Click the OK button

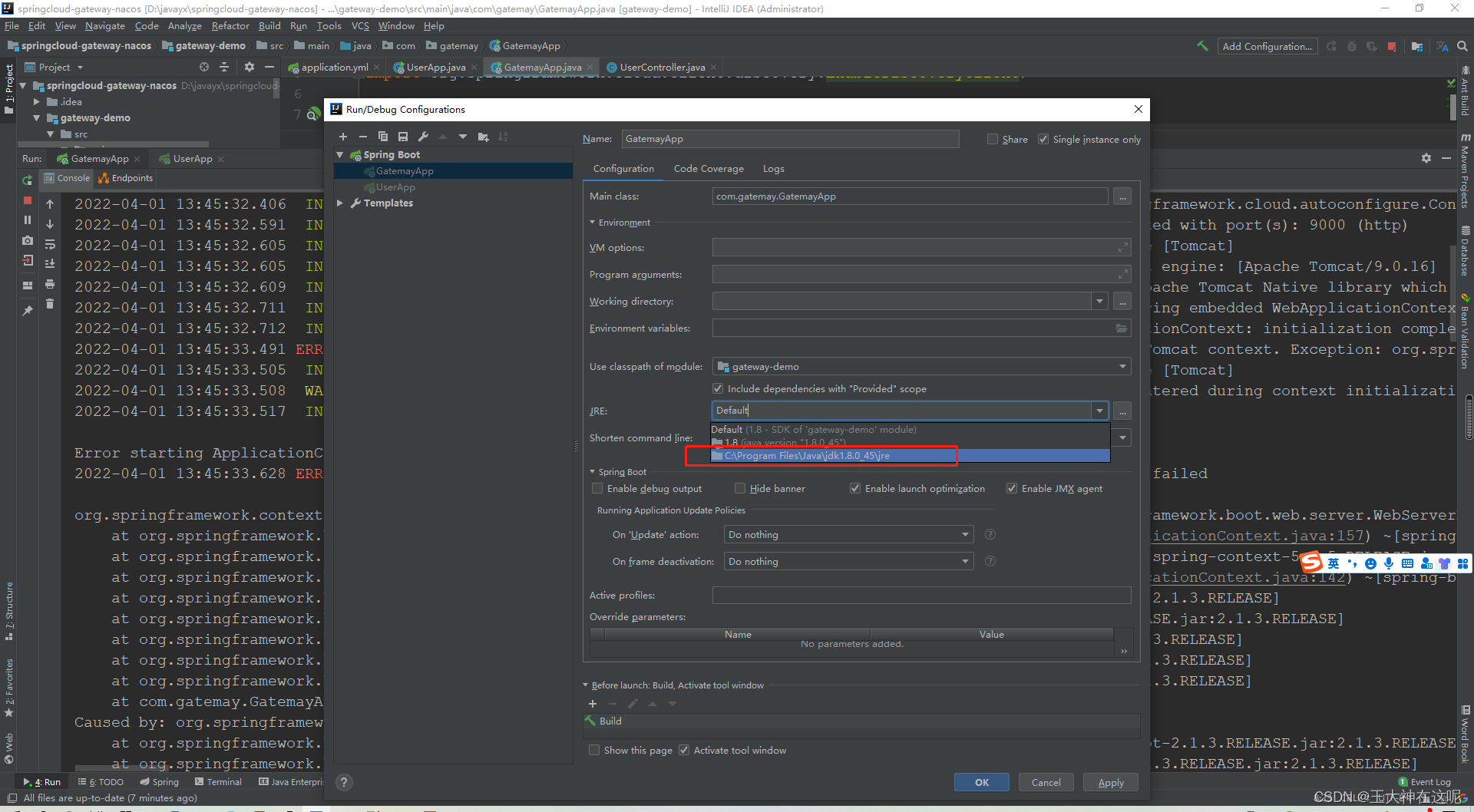point(982,782)
